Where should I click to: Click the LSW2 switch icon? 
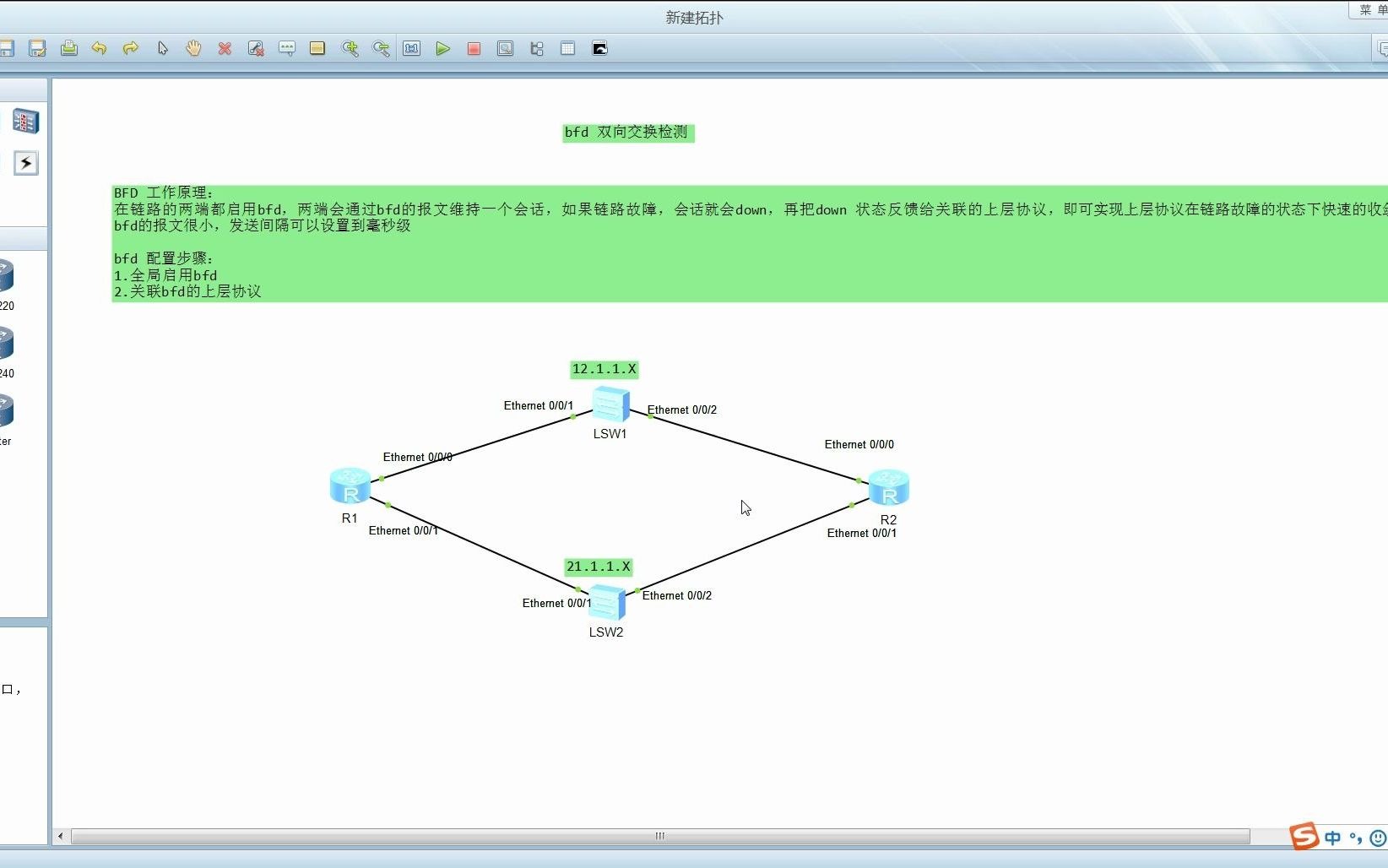[x=606, y=602]
